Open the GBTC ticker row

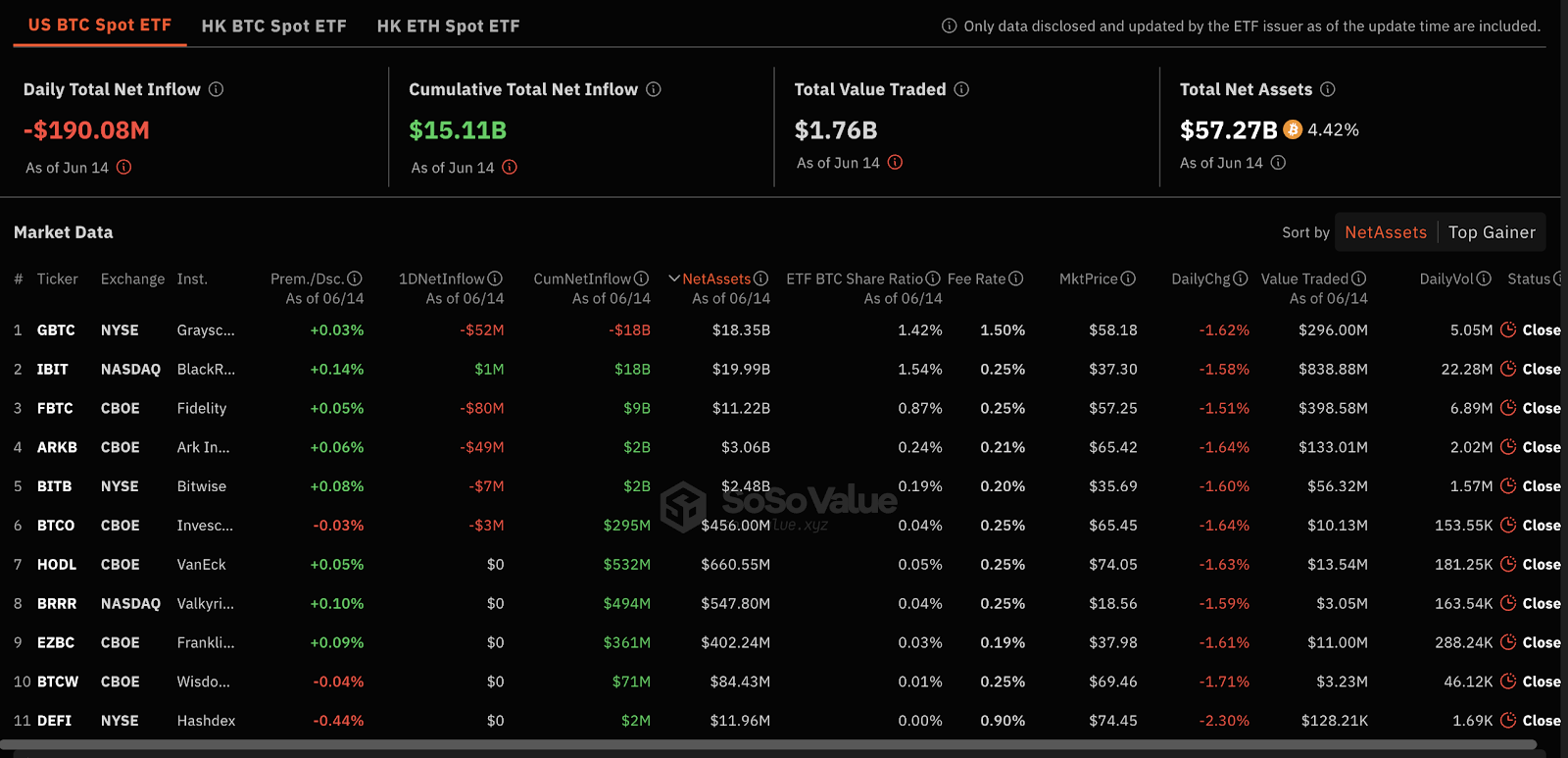coord(56,330)
